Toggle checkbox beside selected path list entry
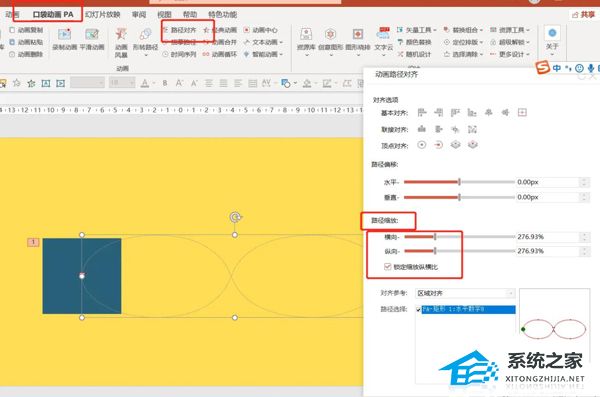This screenshot has width=600, height=397. (418, 309)
